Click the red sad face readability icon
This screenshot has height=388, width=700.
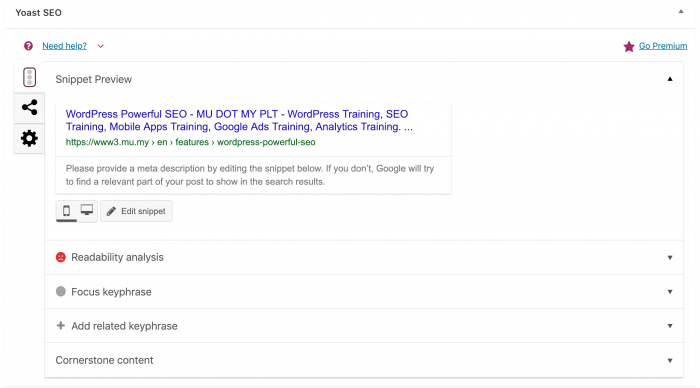(61, 257)
